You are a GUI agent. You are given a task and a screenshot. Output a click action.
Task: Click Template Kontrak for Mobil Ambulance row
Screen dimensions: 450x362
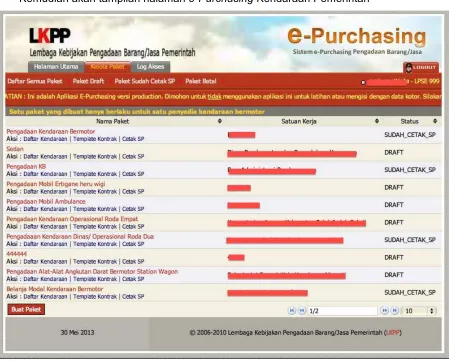95,209
